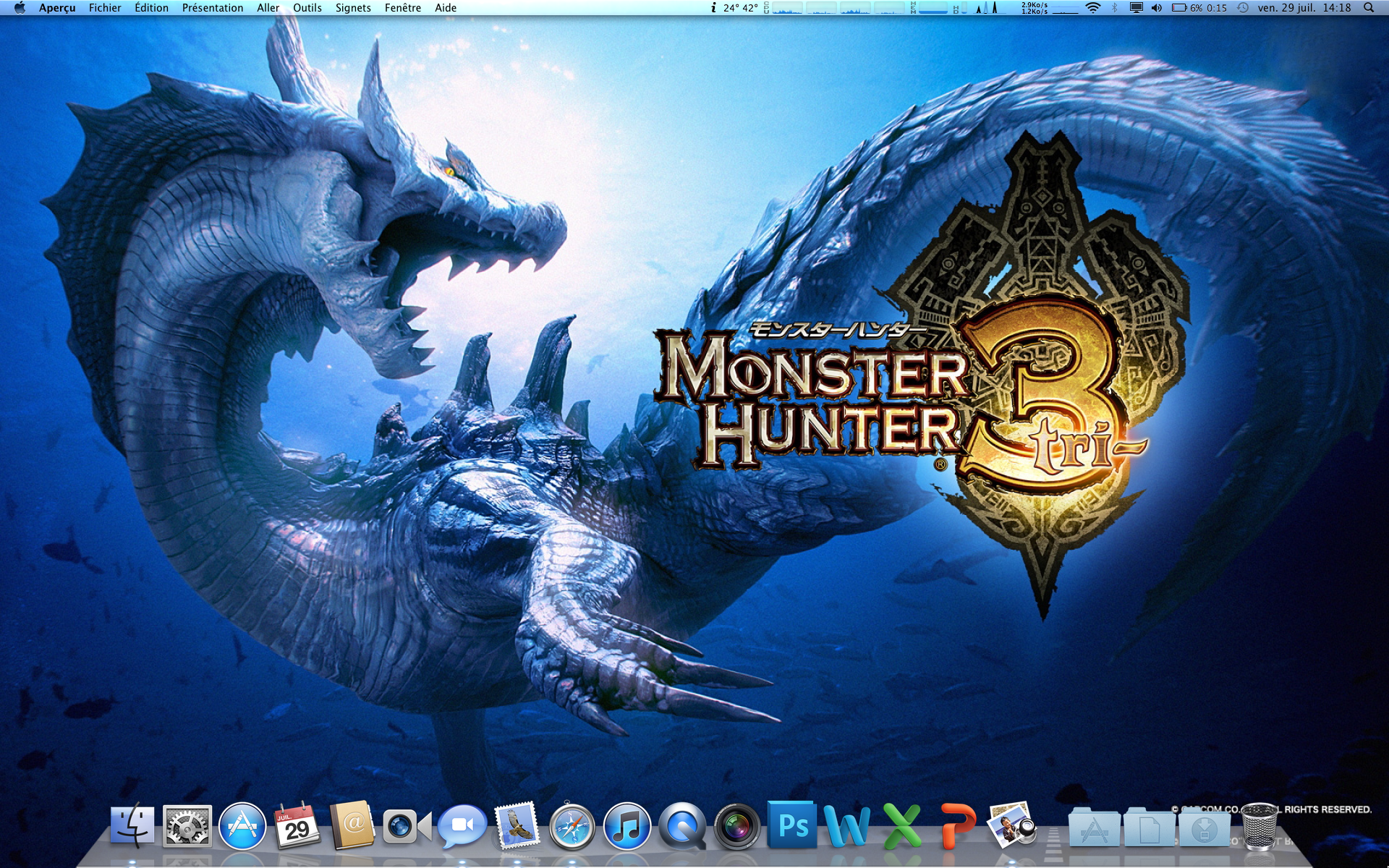
Task: Open the CPU usage graph menu
Action: [833, 8]
